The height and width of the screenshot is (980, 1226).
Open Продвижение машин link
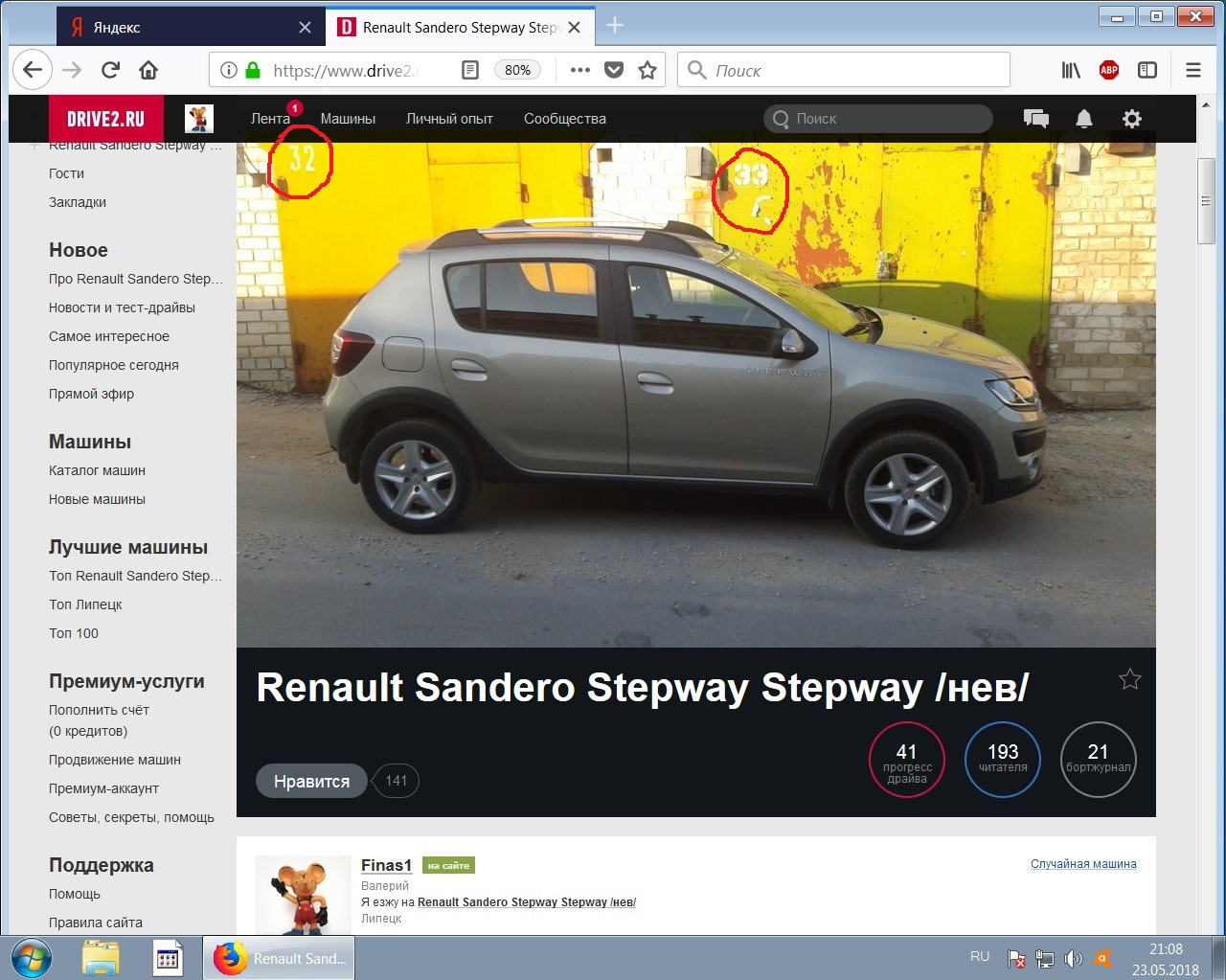pyautogui.click(x=115, y=760)
